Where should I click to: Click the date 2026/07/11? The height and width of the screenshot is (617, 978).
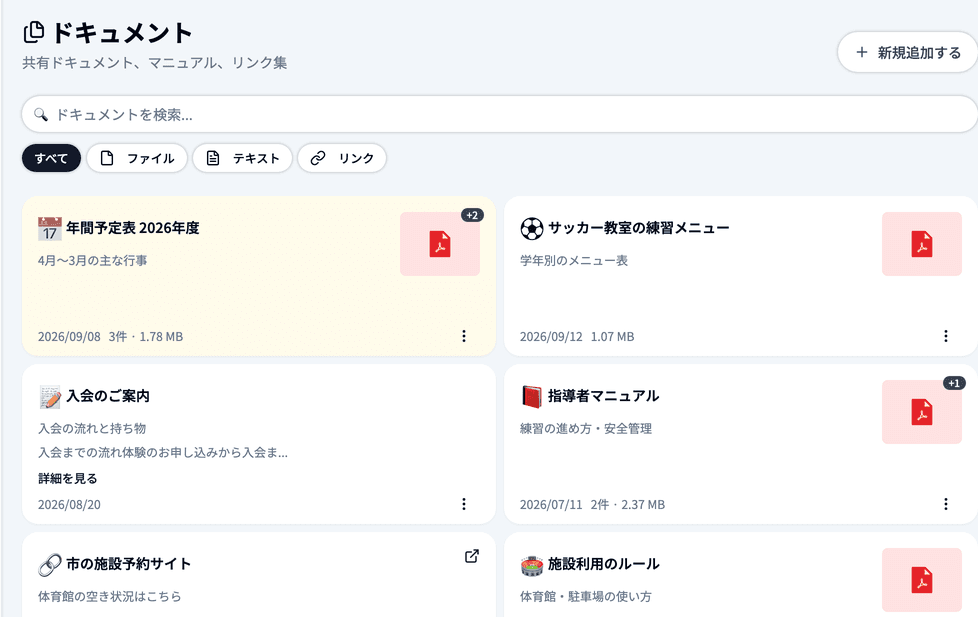[x=551, y=505]
